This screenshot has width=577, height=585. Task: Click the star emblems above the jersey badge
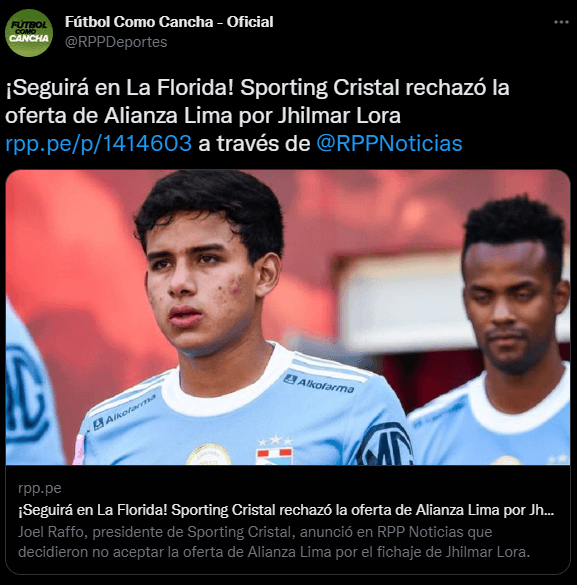point(275,441)
